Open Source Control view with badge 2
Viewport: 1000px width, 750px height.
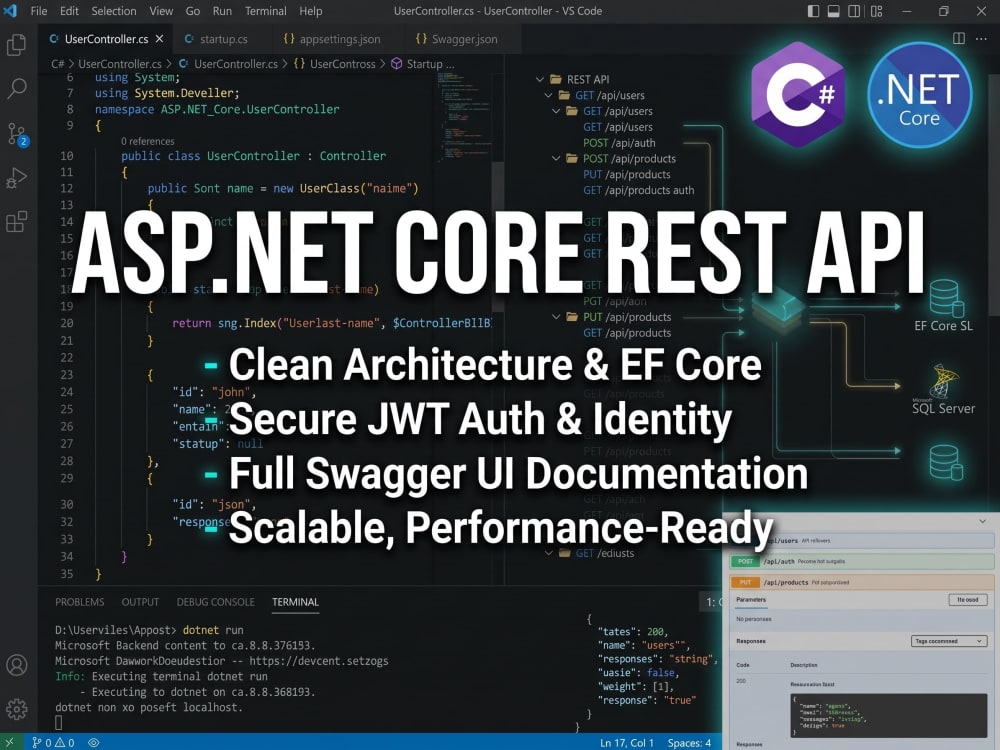(x=17, y=134)
